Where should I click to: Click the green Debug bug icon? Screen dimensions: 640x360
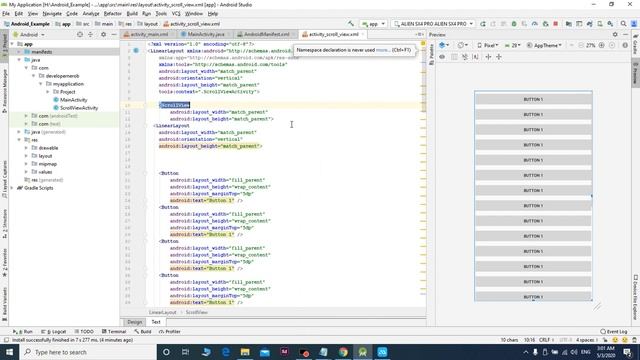click(514, 24)
